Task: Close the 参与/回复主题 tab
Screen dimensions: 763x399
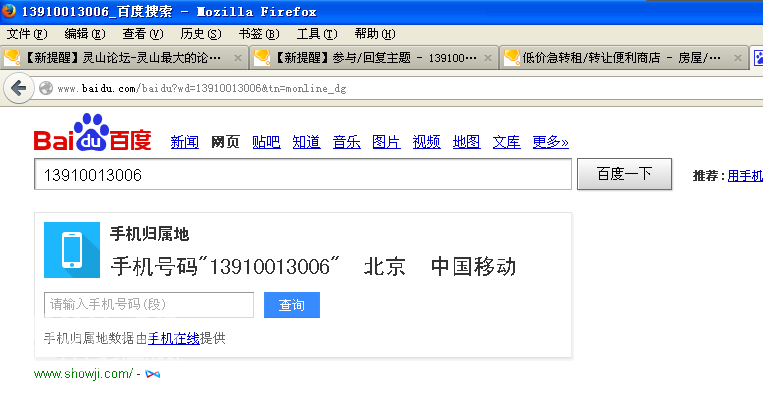Action: [x=488, y=58]
